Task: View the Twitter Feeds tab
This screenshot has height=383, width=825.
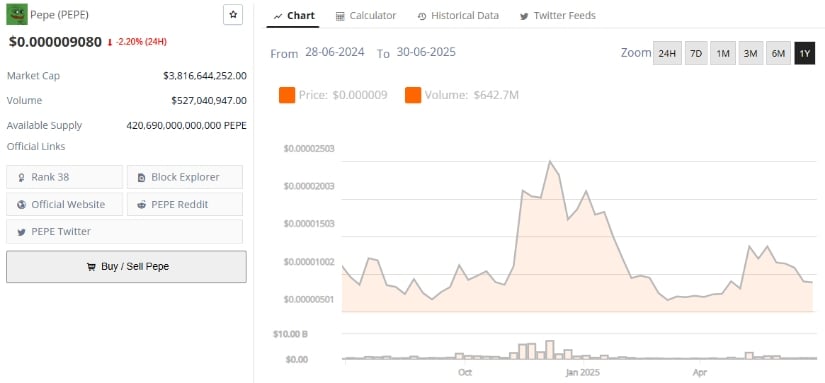Action: coord(558,16)
